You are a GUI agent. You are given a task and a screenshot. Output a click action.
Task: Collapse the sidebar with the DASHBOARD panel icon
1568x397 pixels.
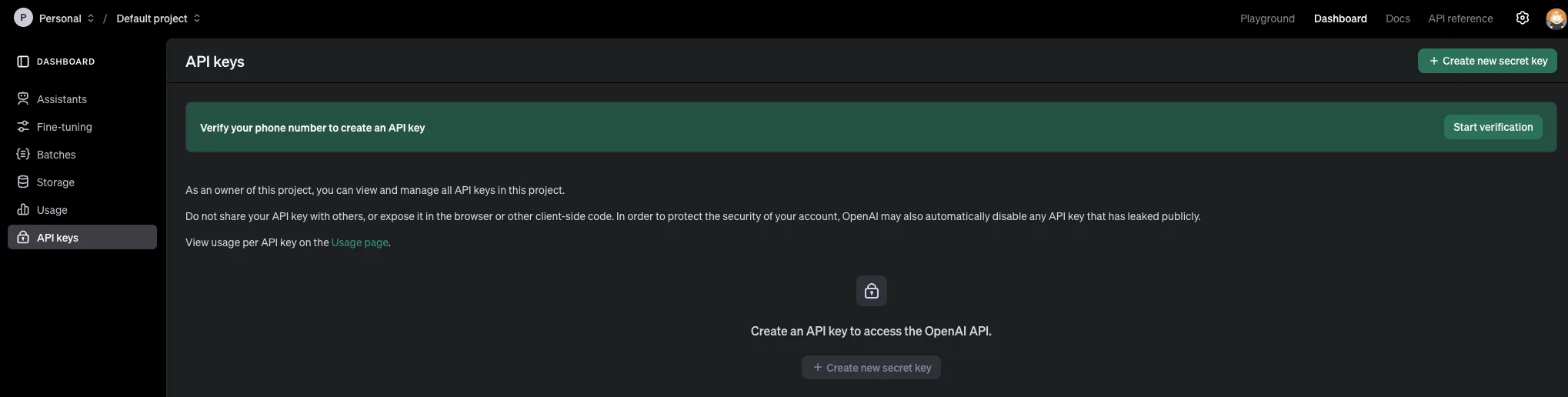coord(23,62)
